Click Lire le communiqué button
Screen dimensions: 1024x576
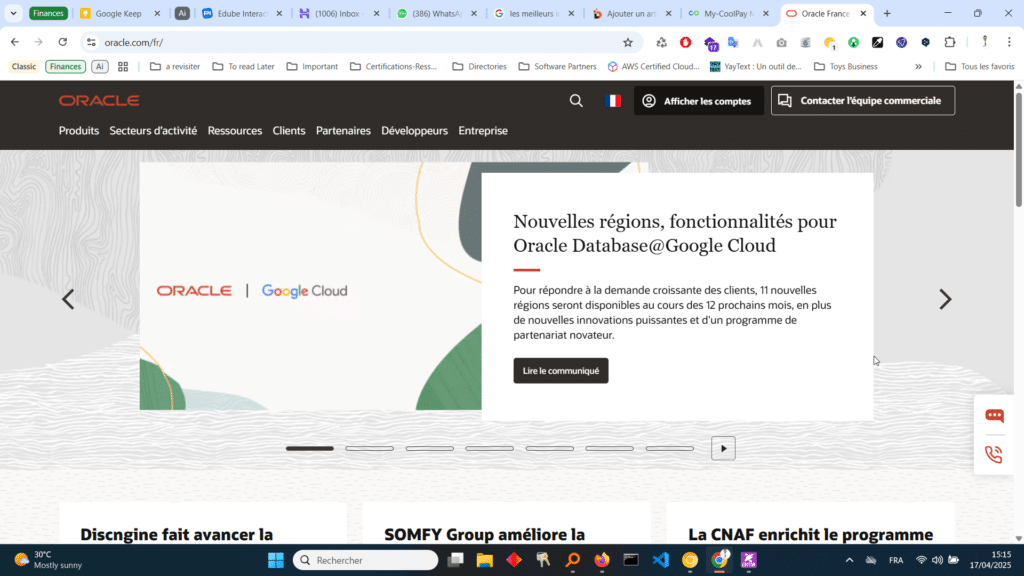tap(560, 370)
